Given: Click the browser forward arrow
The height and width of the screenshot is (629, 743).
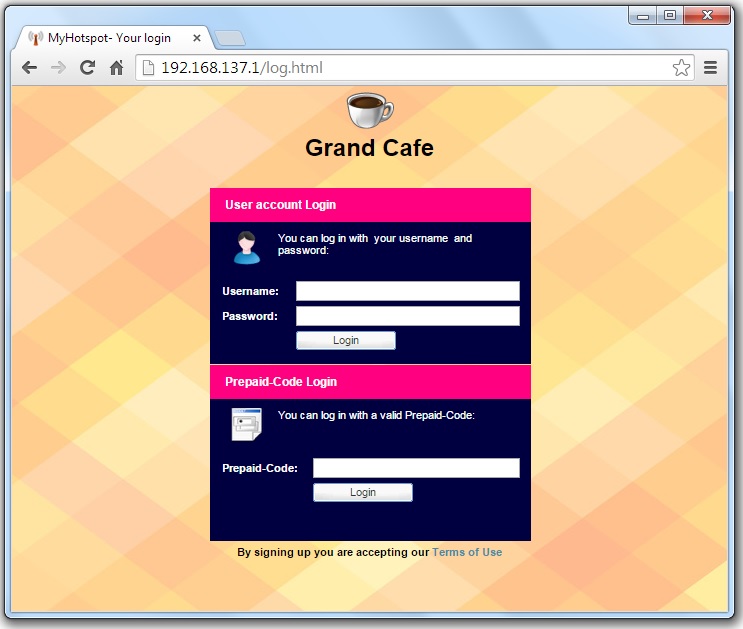Looking at the screenshot, I should pyautogui.click(x=58, y=68).
